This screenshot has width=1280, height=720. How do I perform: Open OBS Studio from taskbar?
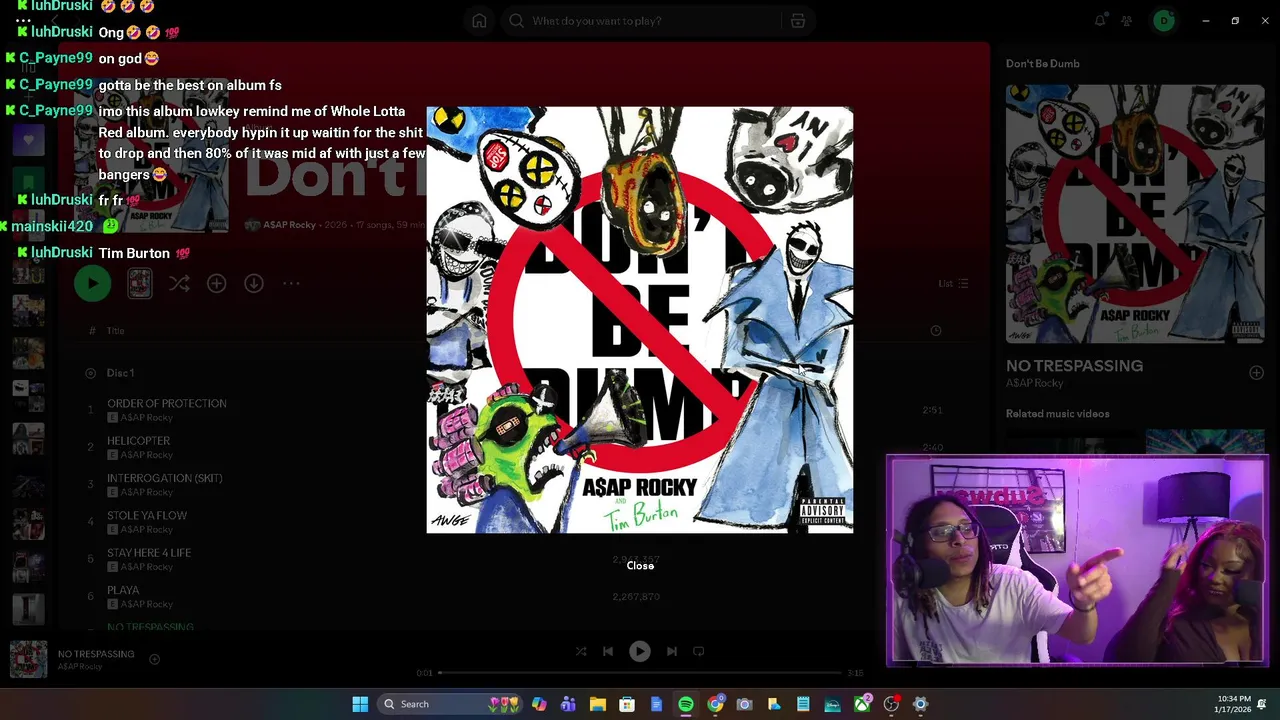(891, 704)
